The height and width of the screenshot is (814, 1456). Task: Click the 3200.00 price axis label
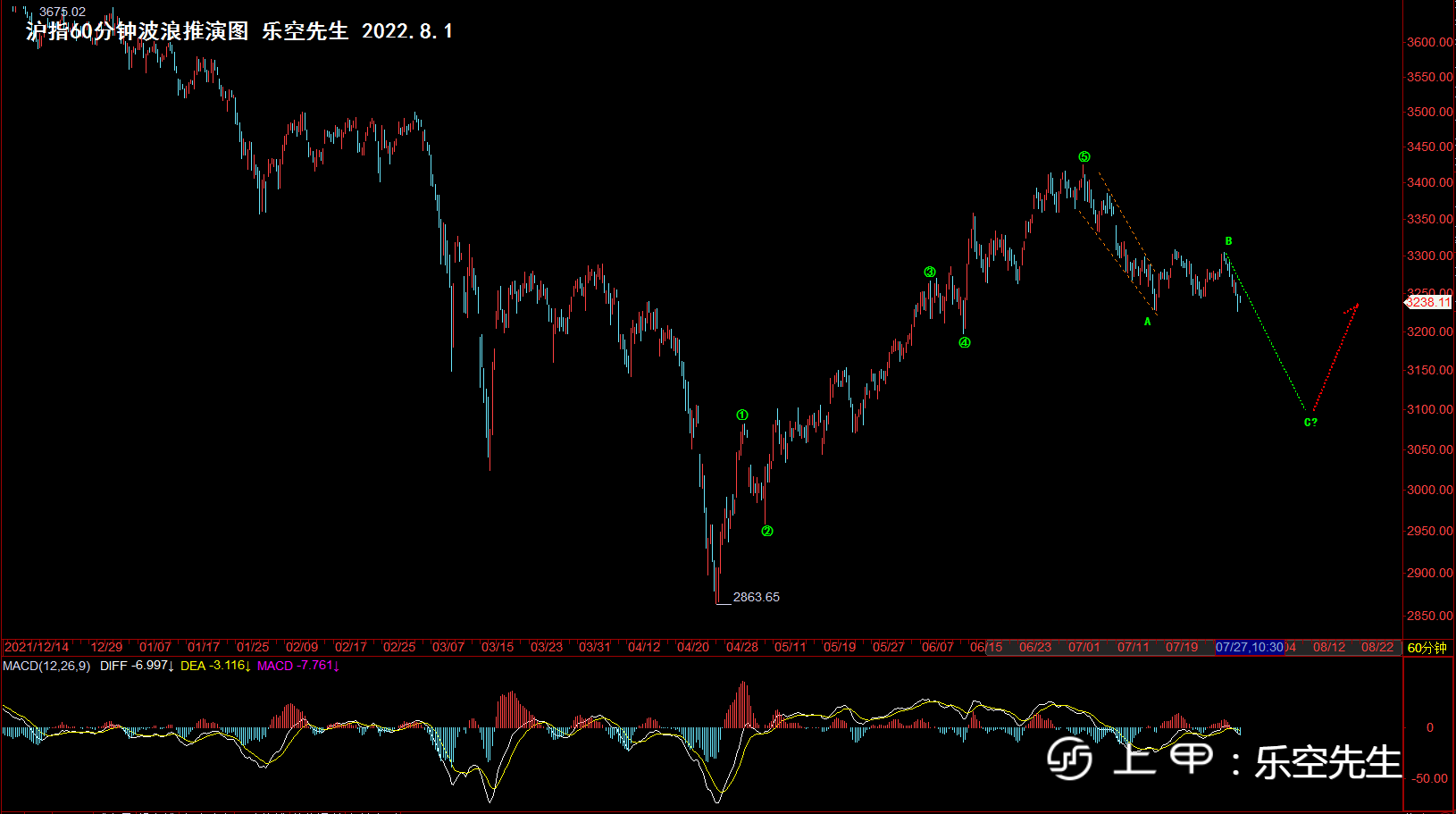coord(1430,331)
